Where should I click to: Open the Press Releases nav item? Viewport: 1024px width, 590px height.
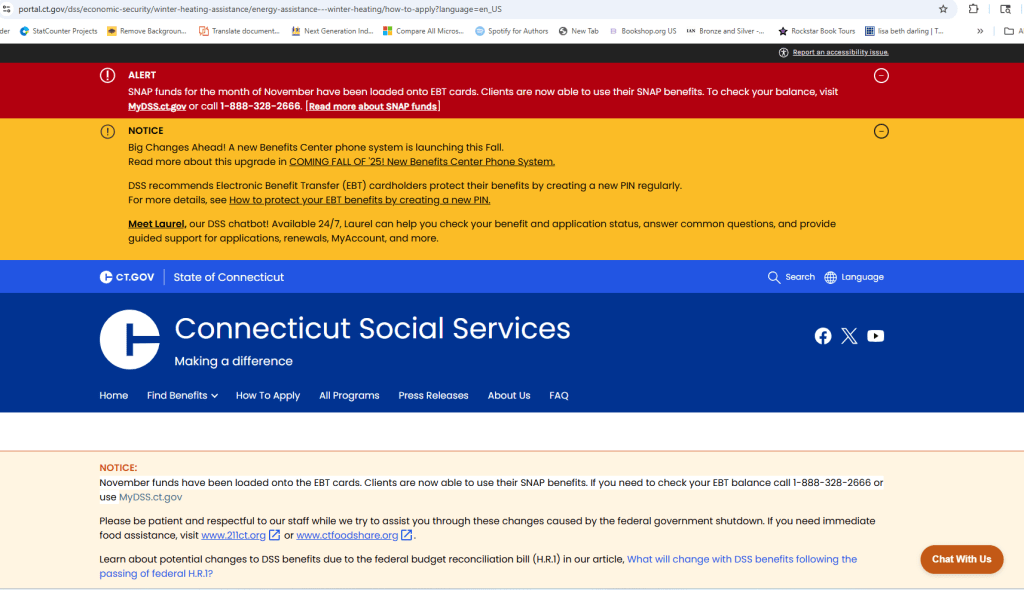point(433,396)
